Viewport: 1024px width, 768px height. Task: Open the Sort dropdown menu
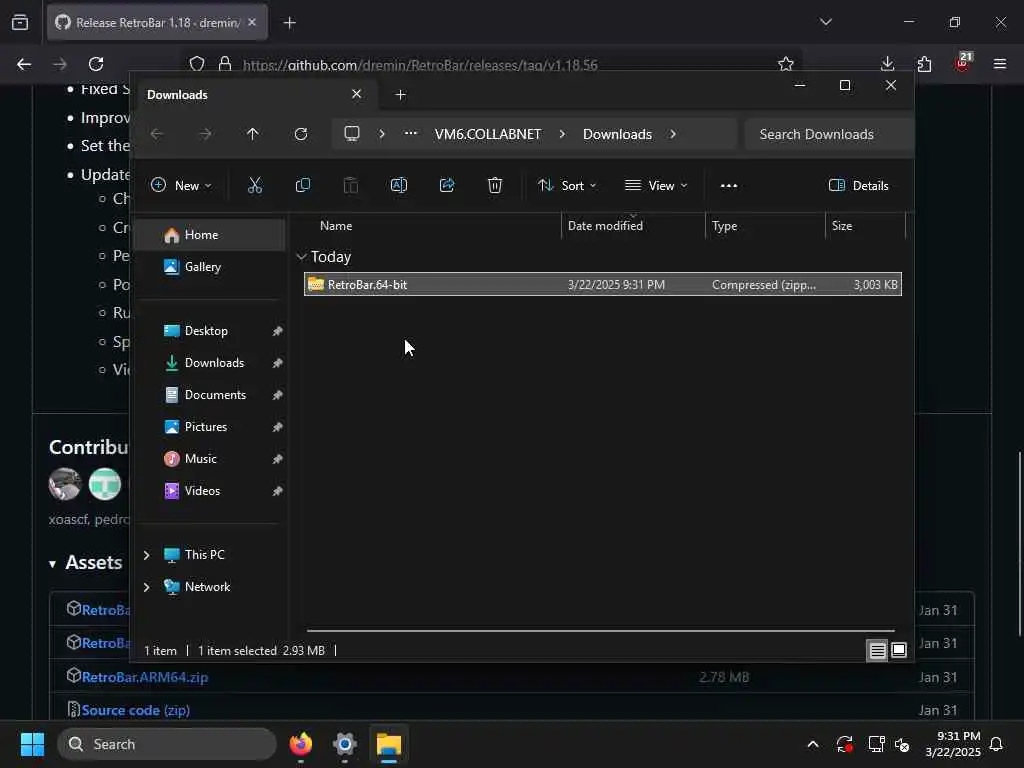click(567, 185)
